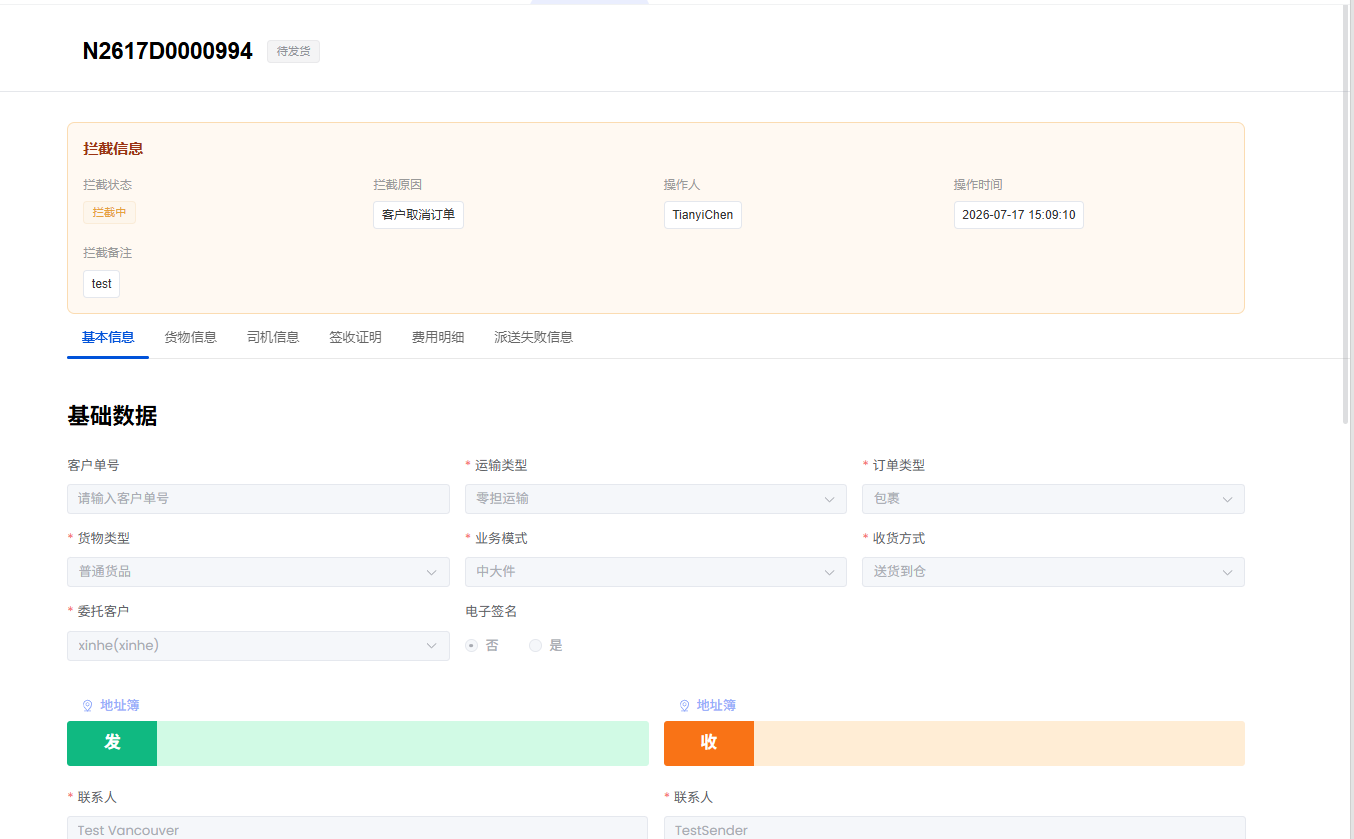
Task: Click the operator name TianyiChen
Action: point(703,215)
